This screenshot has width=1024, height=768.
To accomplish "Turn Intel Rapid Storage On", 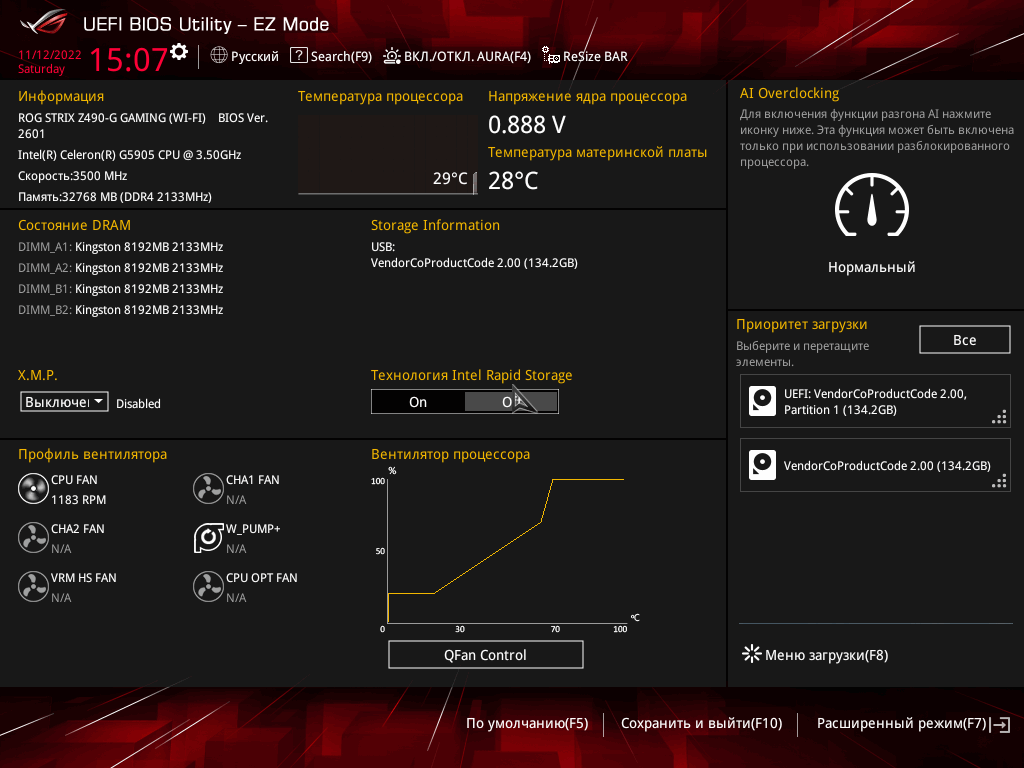I will click(x=418, y=402).
